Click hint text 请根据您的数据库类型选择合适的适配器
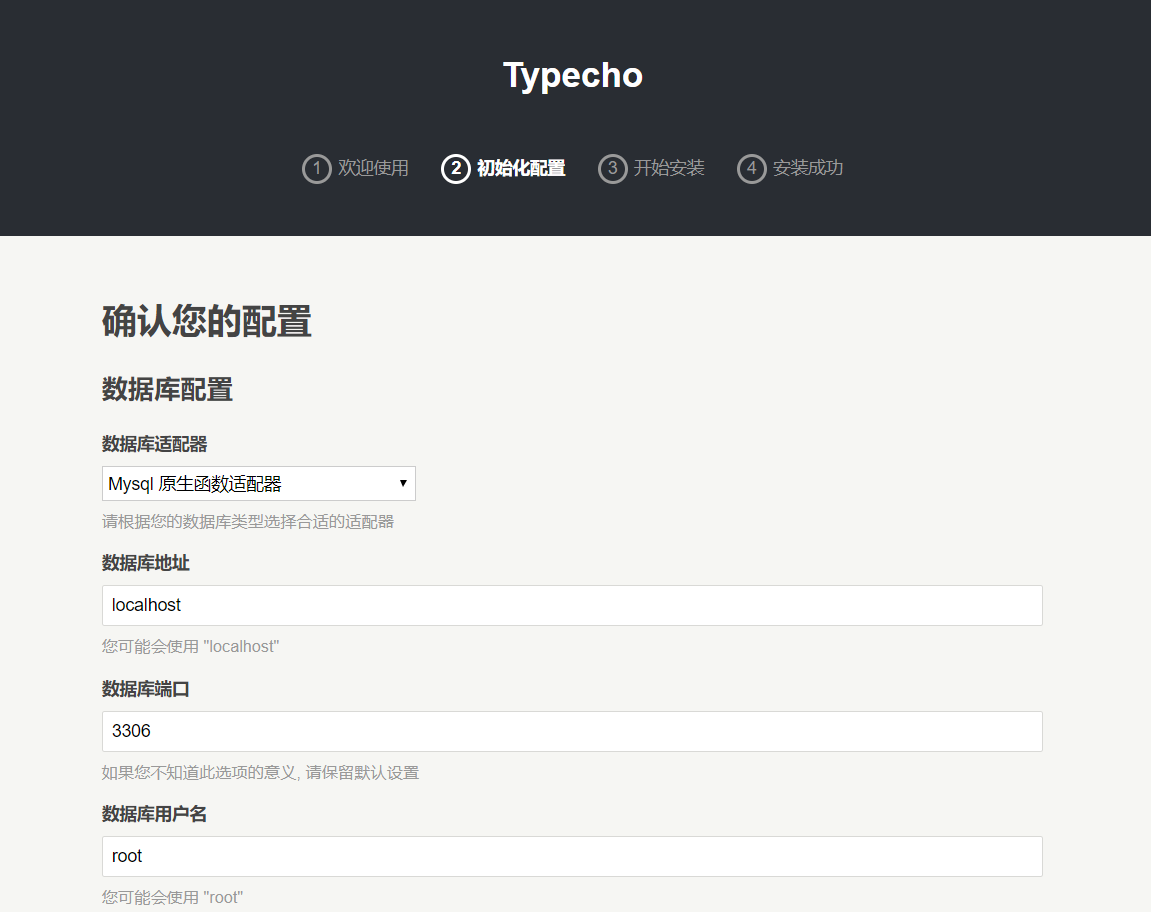Screen dimensions: 1151x912 248,521
